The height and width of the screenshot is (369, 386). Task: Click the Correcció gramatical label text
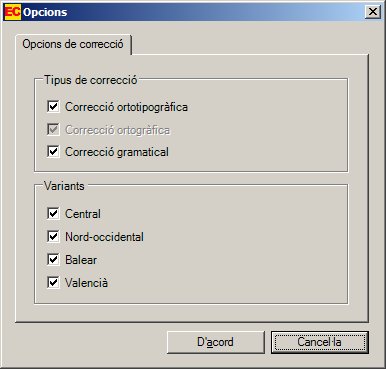coord(117,152)
